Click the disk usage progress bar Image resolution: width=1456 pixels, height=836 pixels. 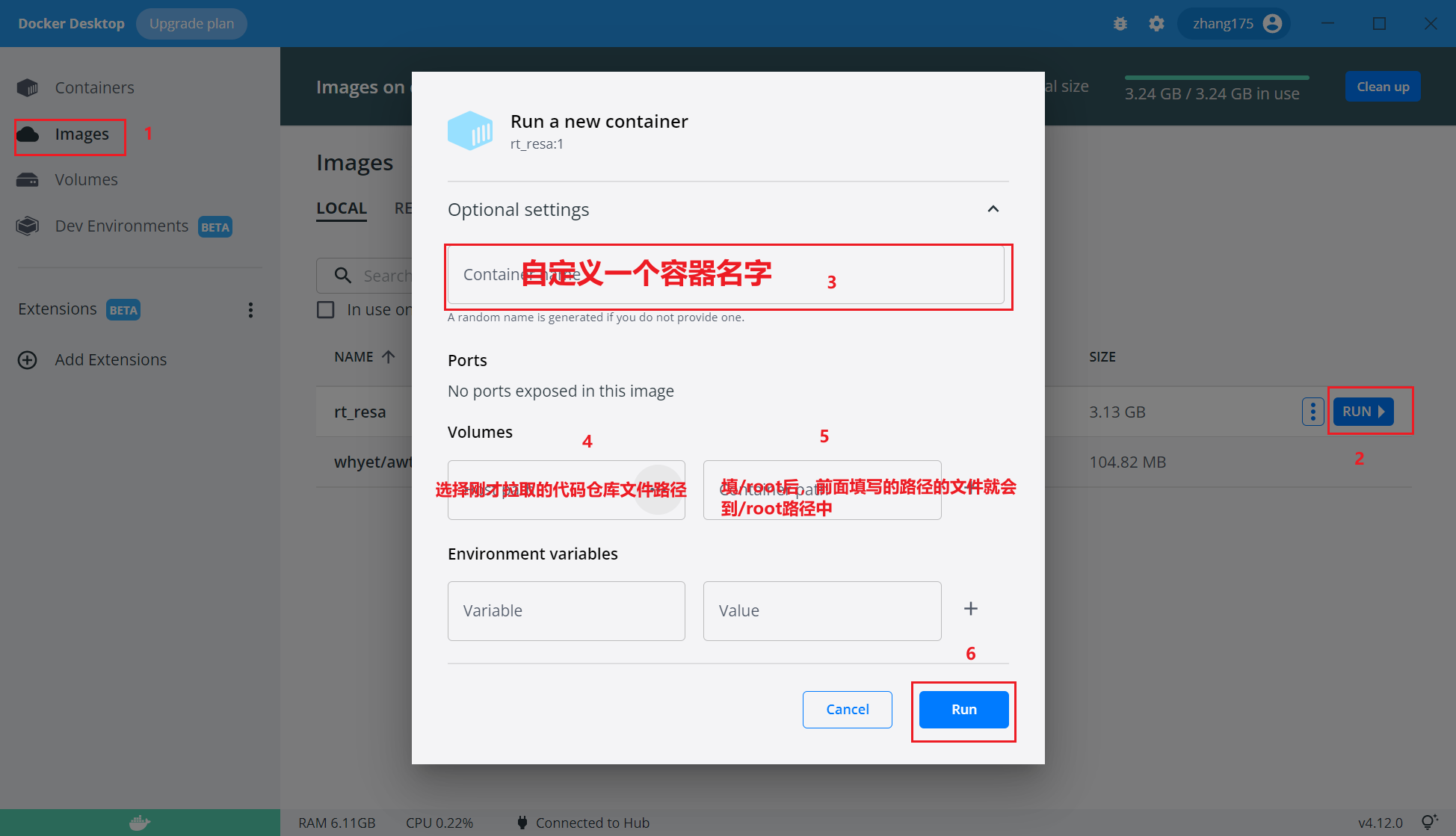[1216, 77]
